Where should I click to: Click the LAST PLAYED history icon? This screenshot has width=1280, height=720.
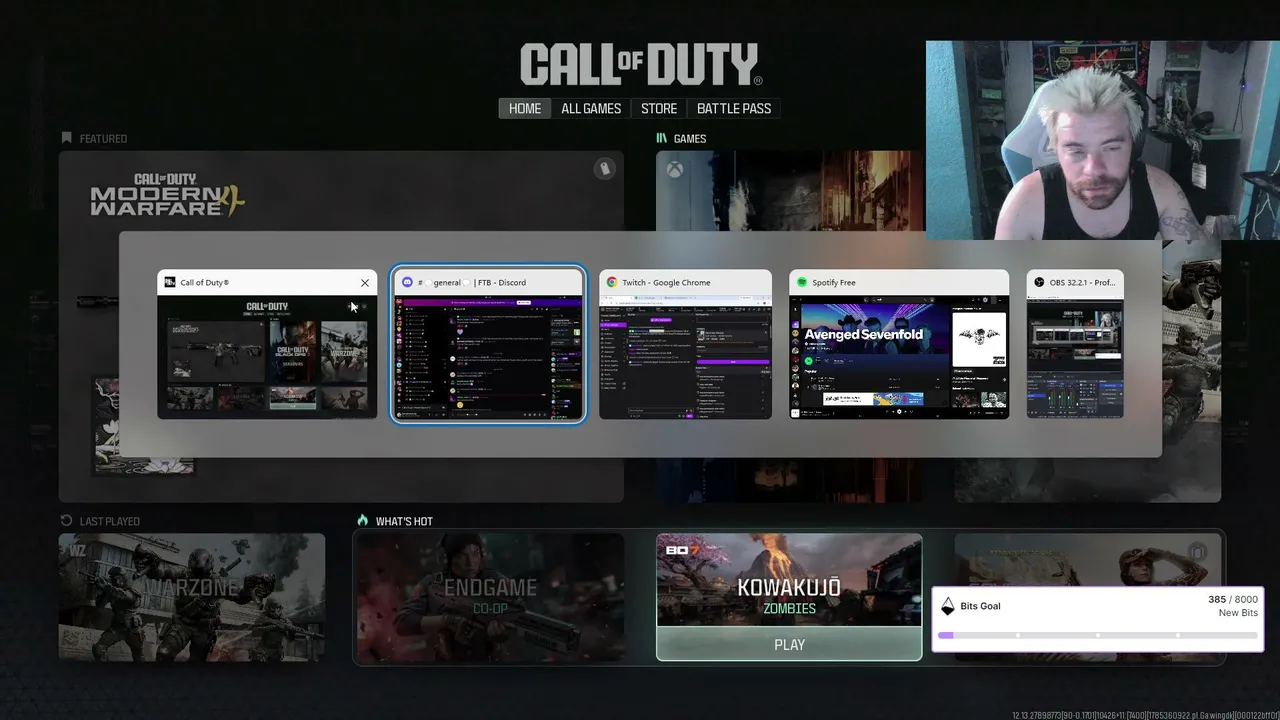[67, 521]
